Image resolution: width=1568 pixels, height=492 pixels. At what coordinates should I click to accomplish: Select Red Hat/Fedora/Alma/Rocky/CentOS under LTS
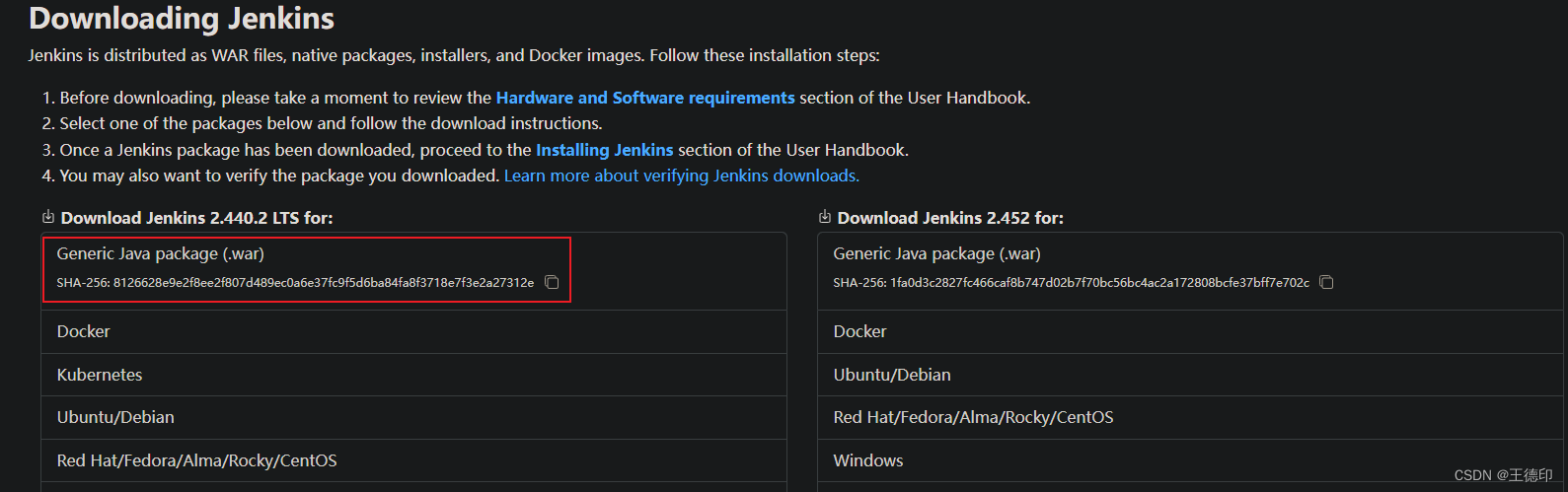point(413,460)
